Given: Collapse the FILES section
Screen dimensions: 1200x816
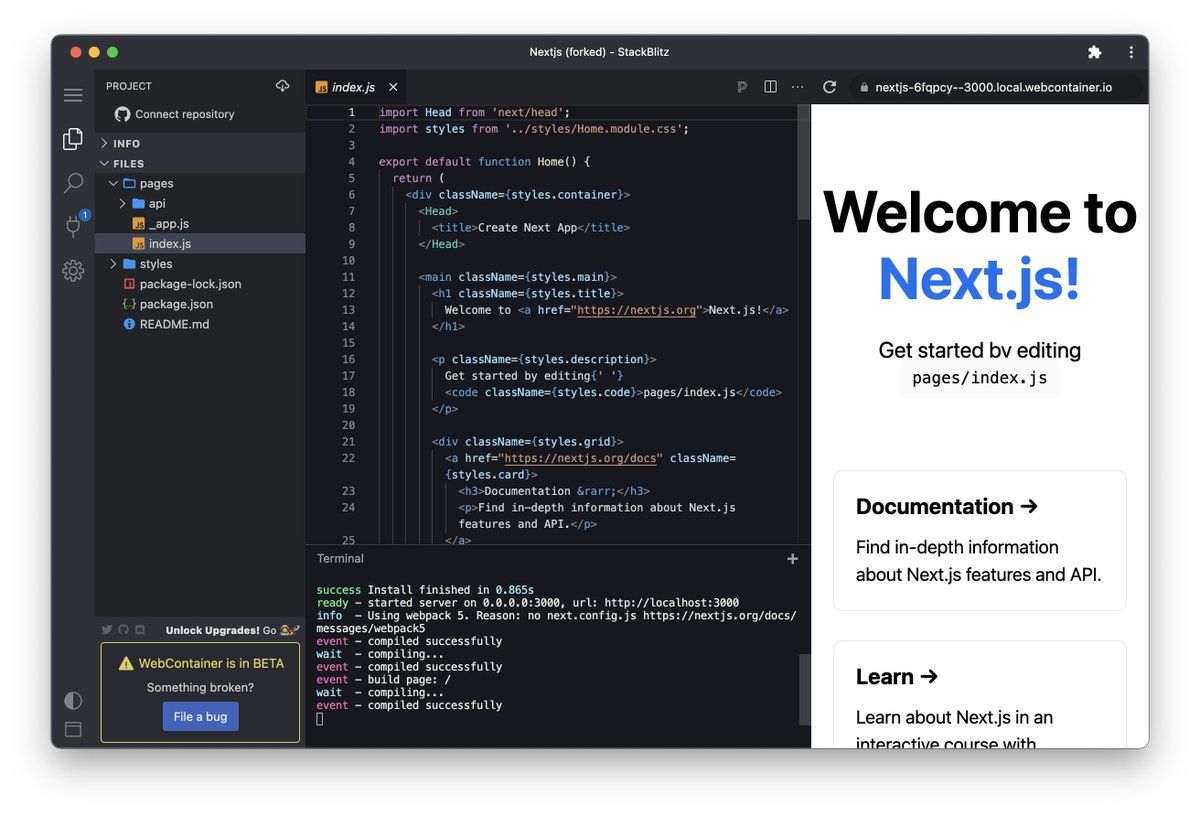Looking at the screenshot, I should (200, 163).
